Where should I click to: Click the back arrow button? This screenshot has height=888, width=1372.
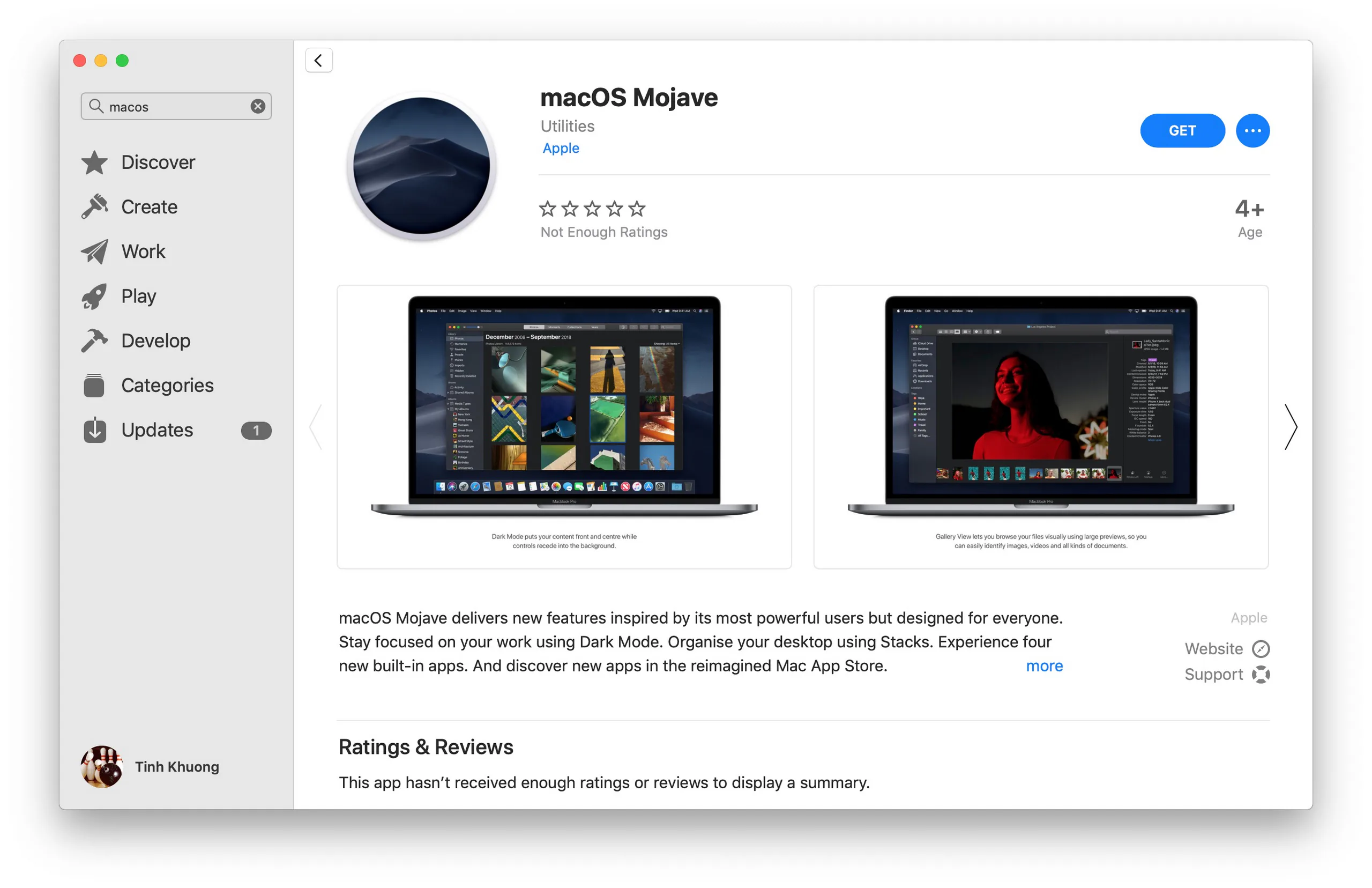coord(318,60)
